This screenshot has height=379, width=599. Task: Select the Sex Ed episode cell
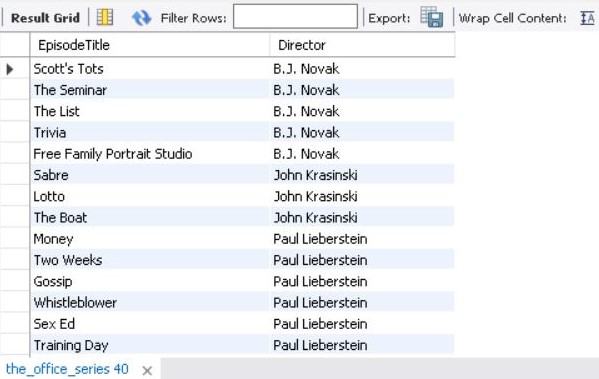coord(150,324)
